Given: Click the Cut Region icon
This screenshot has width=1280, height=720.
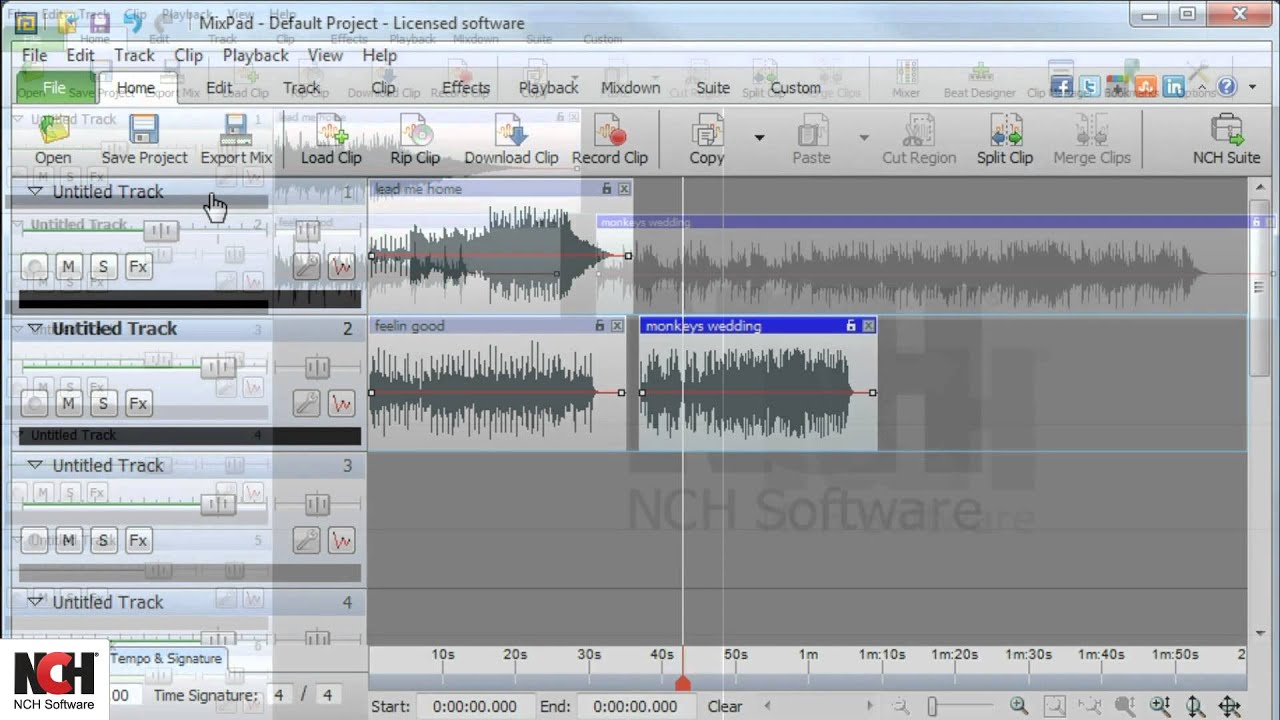Looking at the screenshot, I should click(x=918, y=130).
